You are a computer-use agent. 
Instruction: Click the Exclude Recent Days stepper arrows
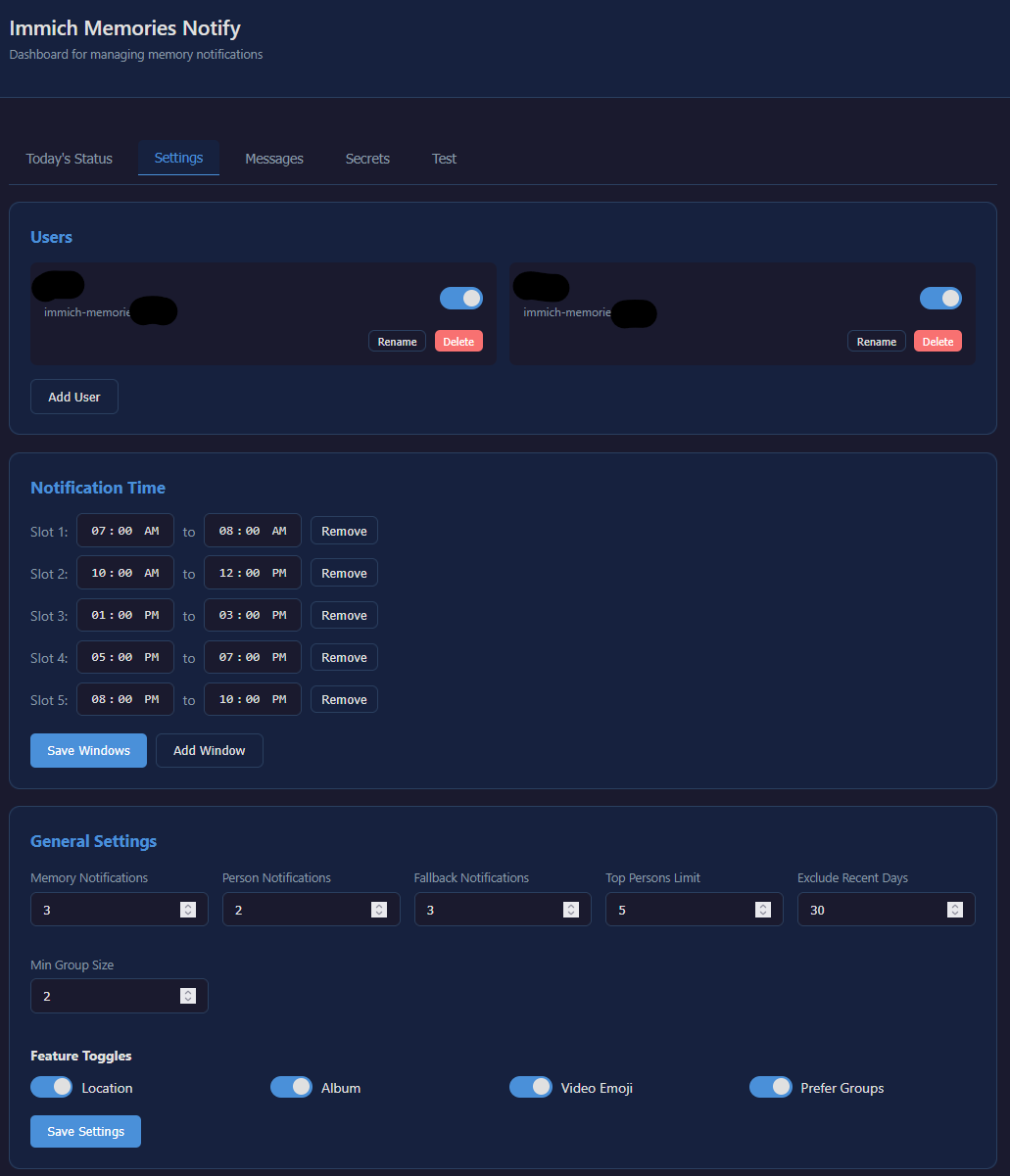pos(955,910)
